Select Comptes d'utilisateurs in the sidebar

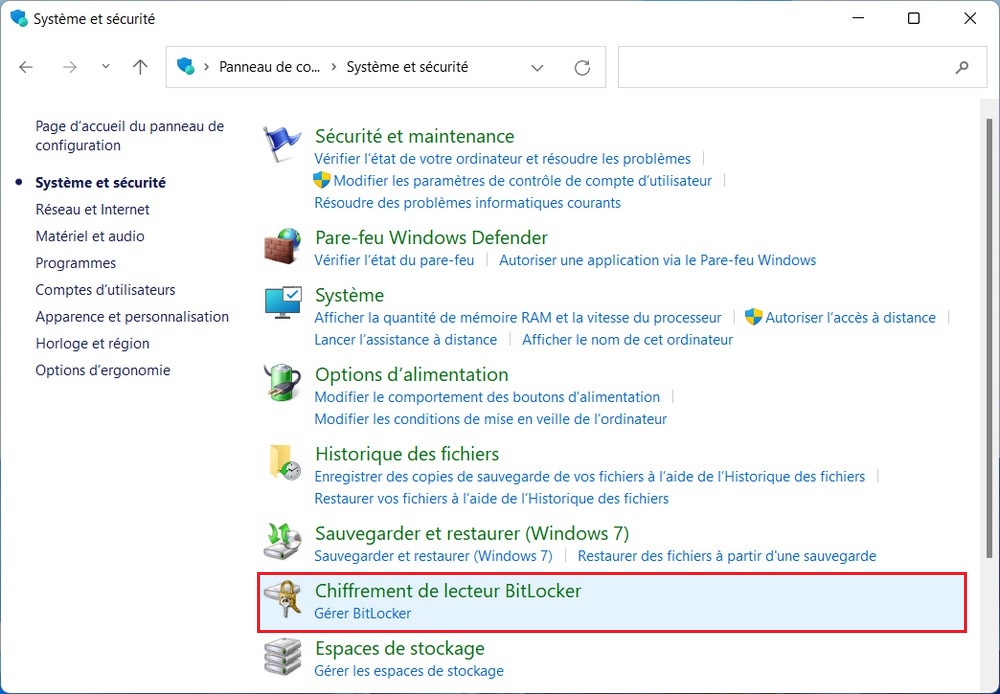pos(105,290)
